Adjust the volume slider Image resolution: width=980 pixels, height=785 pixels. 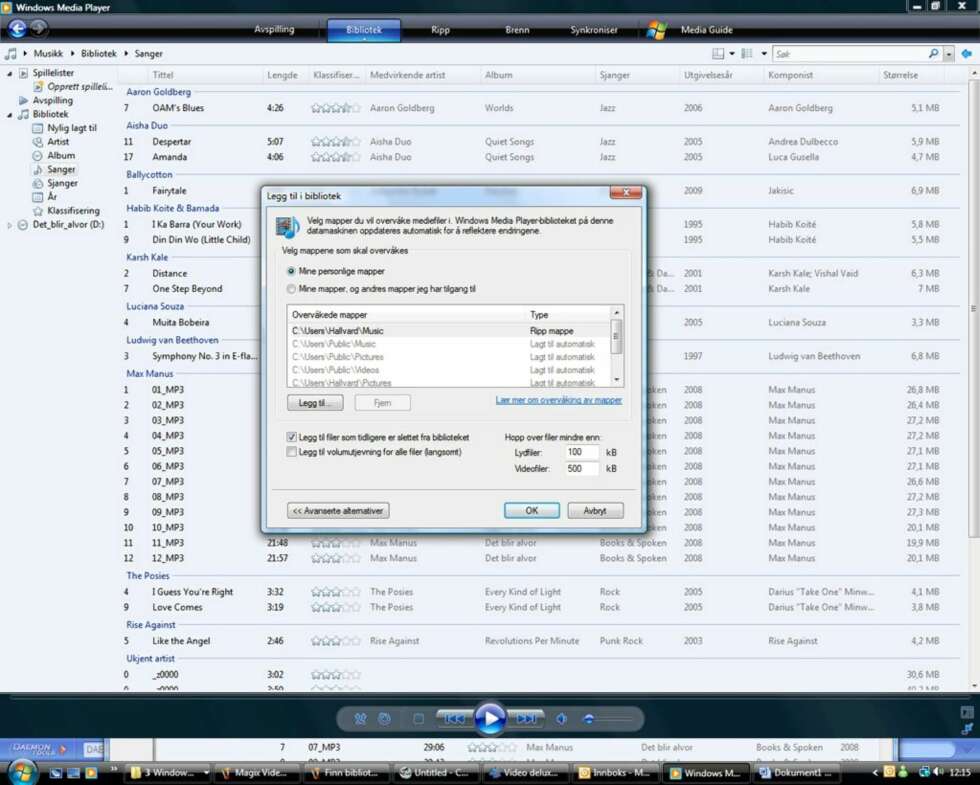(609, 719)
